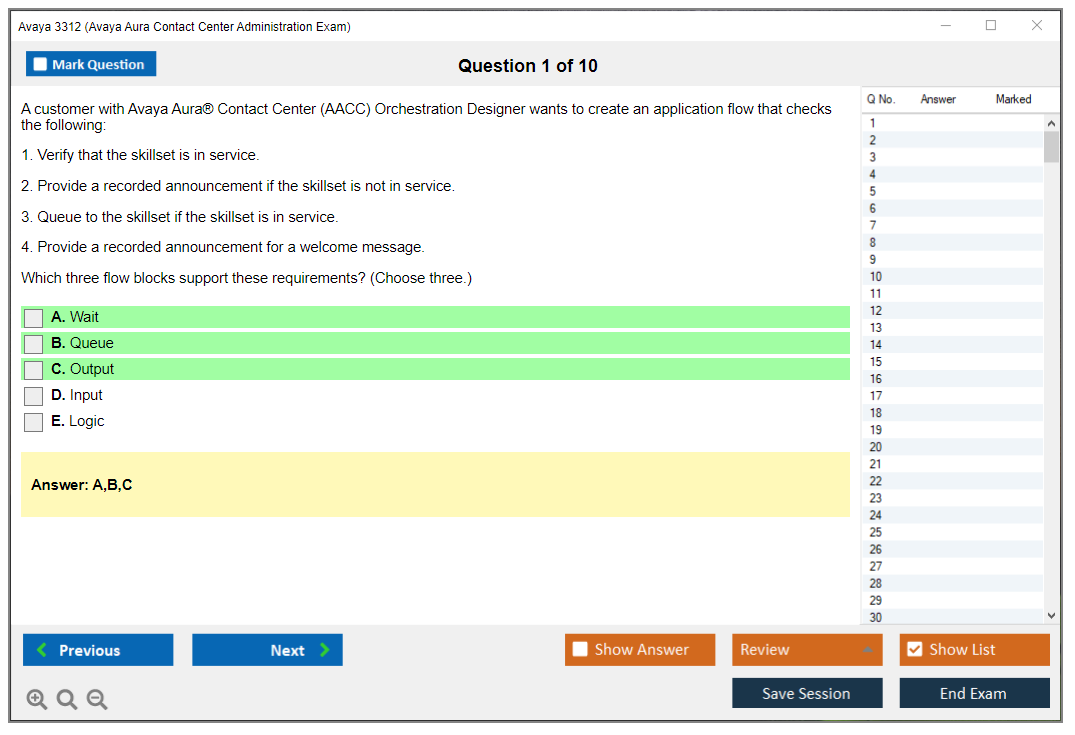Click the zoom out magnifier icon
1075x735 pixels.
click(97, 700)
